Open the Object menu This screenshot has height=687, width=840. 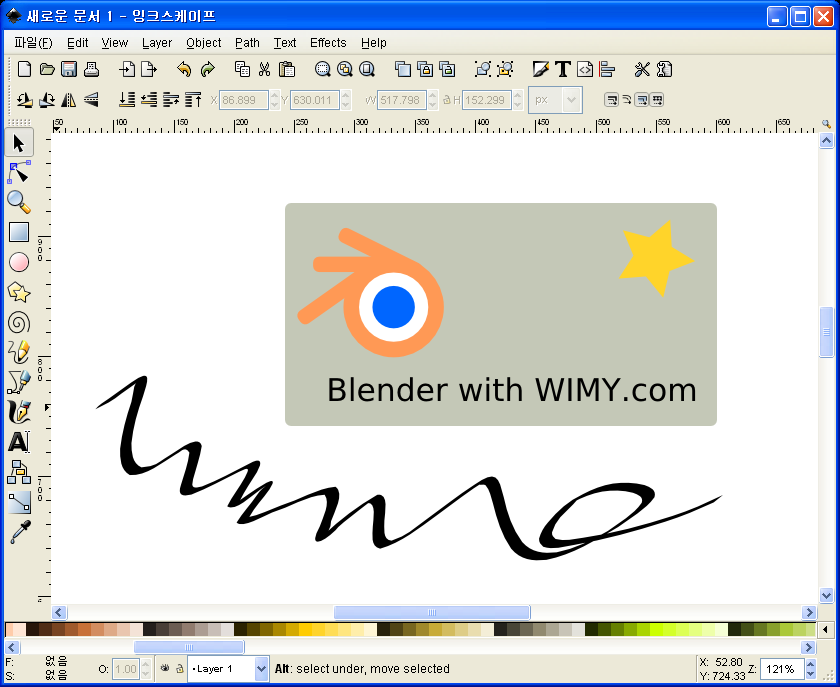(x=204, y=43)
